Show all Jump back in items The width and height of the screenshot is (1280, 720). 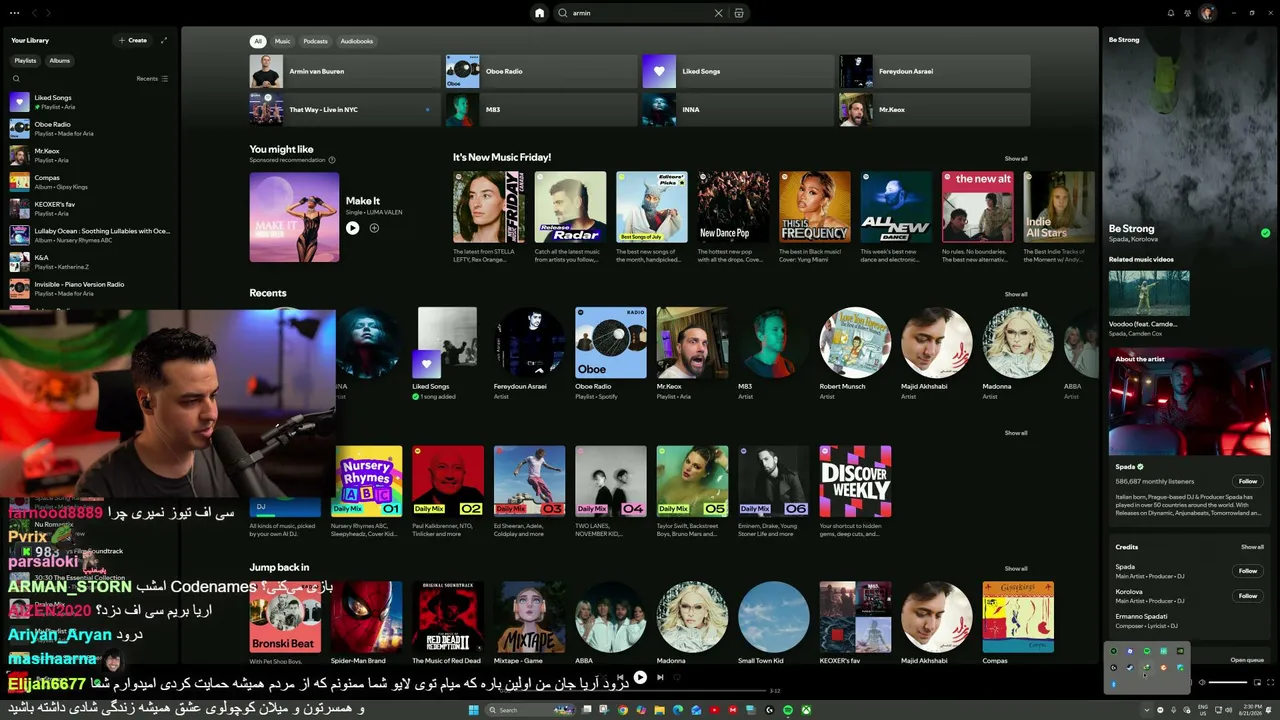pyautogui.click(x=1016, y=568)
